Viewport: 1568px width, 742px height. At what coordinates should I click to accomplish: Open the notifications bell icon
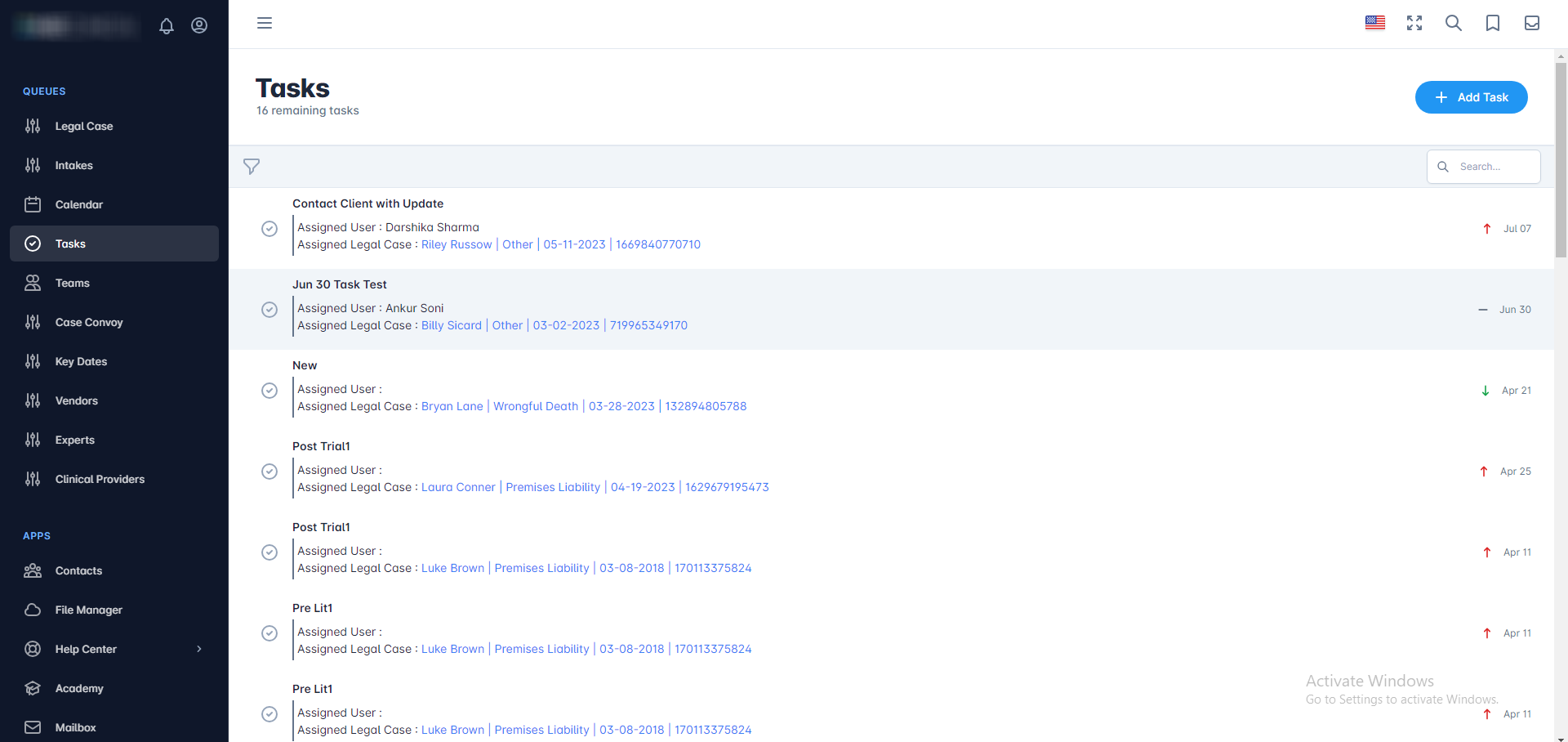click(167, 25)
